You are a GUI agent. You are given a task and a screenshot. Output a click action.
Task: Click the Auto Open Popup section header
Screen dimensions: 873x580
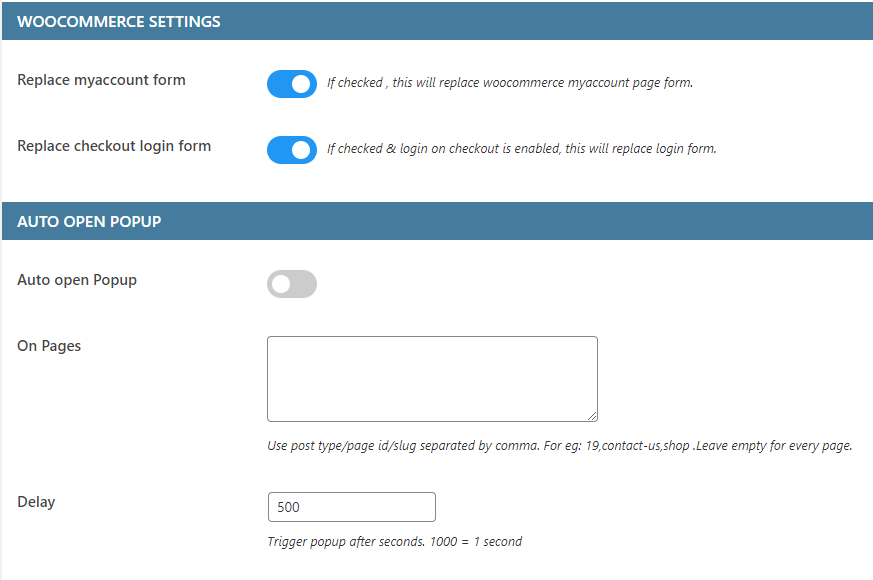(89, 221)
